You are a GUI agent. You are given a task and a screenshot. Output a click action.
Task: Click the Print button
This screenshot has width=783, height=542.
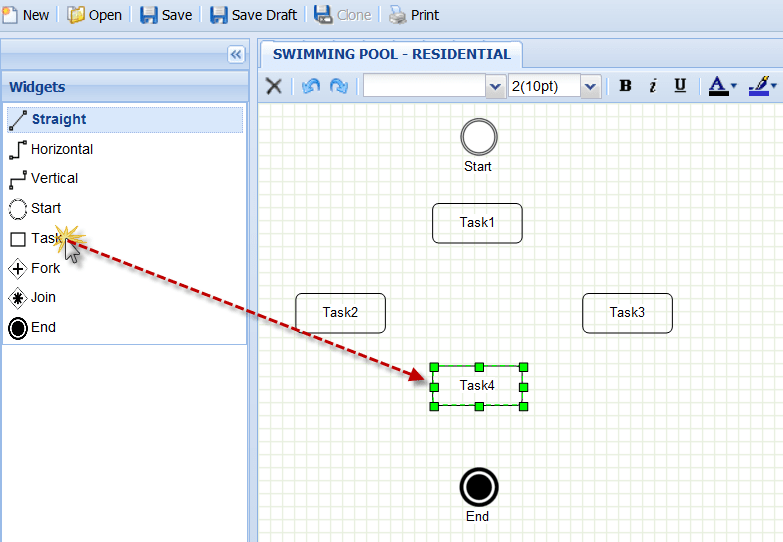coord(414,15)
